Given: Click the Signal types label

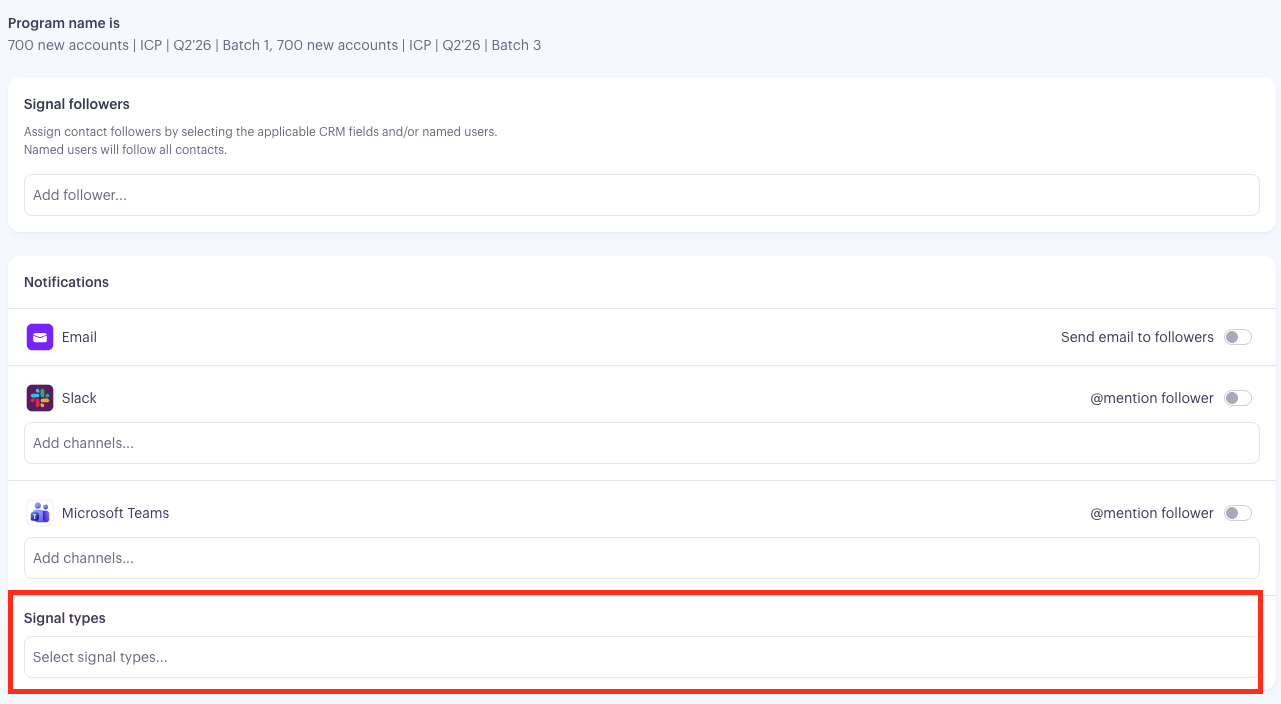Looking at the screenshot, I should tap(65, 618).
